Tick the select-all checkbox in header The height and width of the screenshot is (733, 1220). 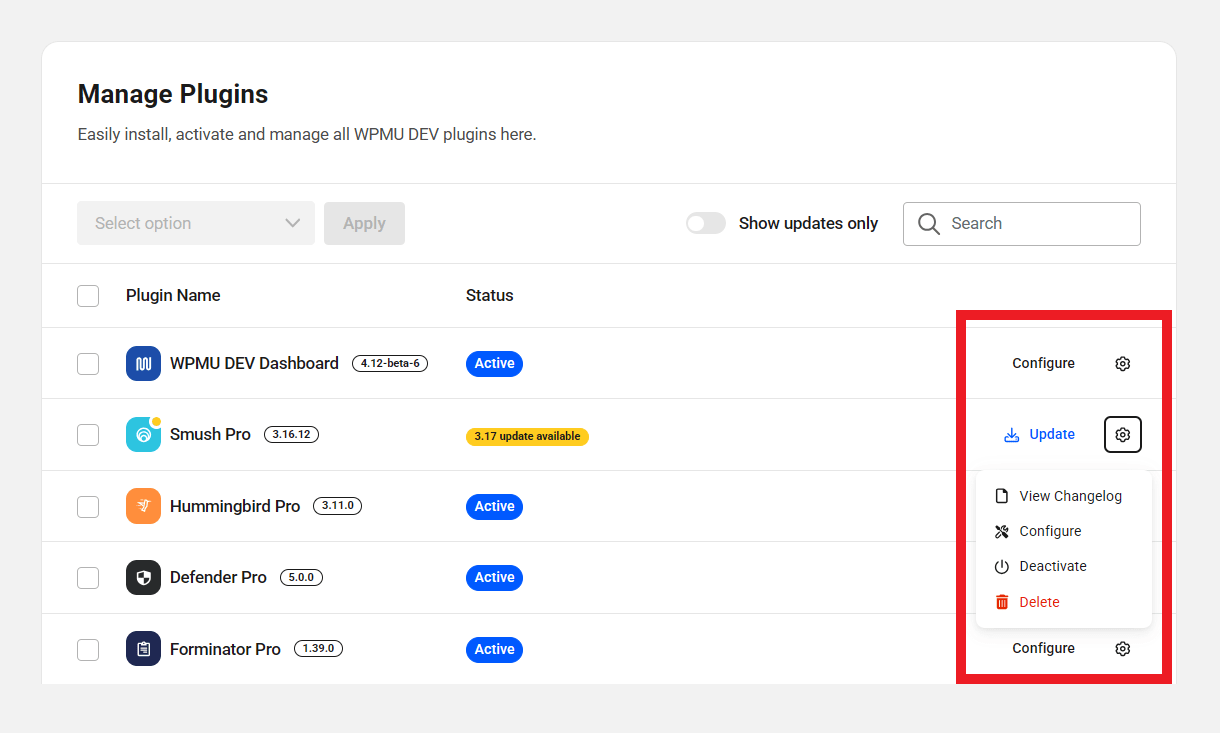coord(88,296)
